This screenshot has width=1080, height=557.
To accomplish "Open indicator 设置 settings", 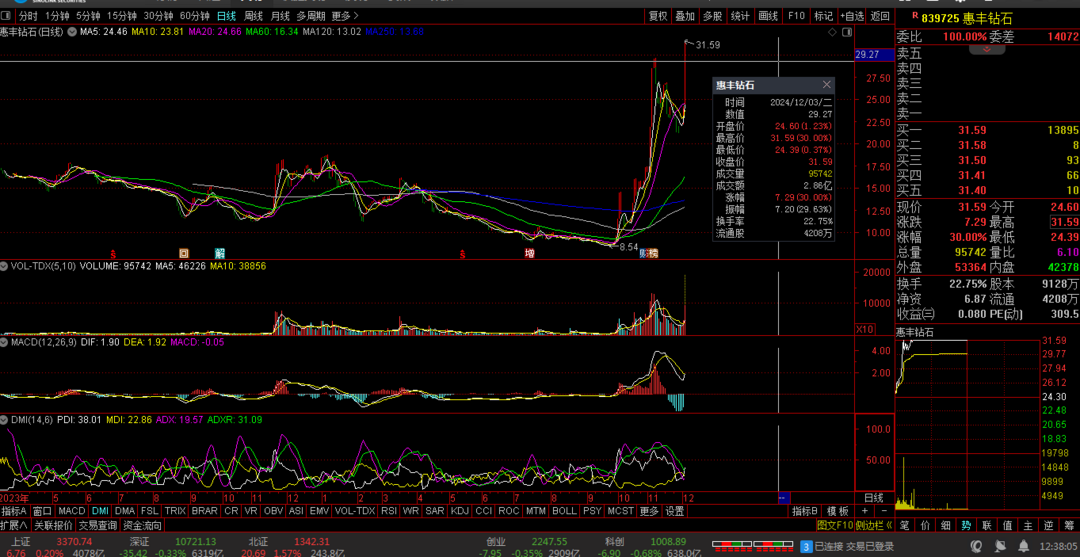I will 675,511.
